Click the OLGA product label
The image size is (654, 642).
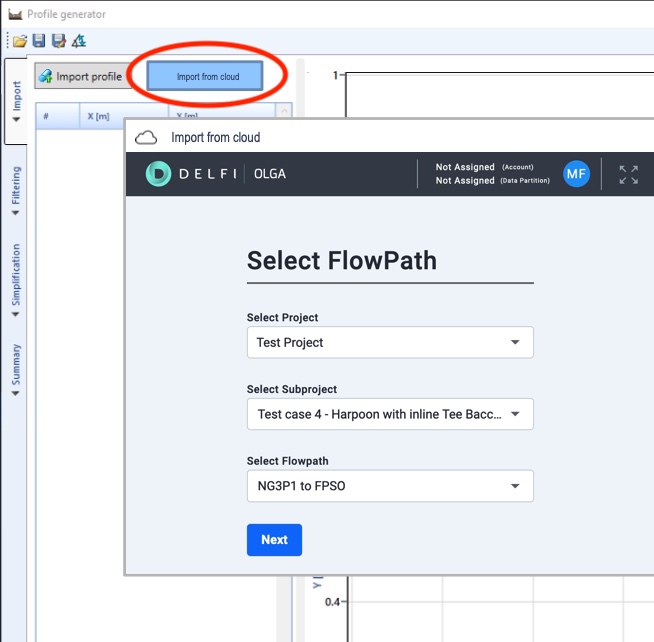270,174
